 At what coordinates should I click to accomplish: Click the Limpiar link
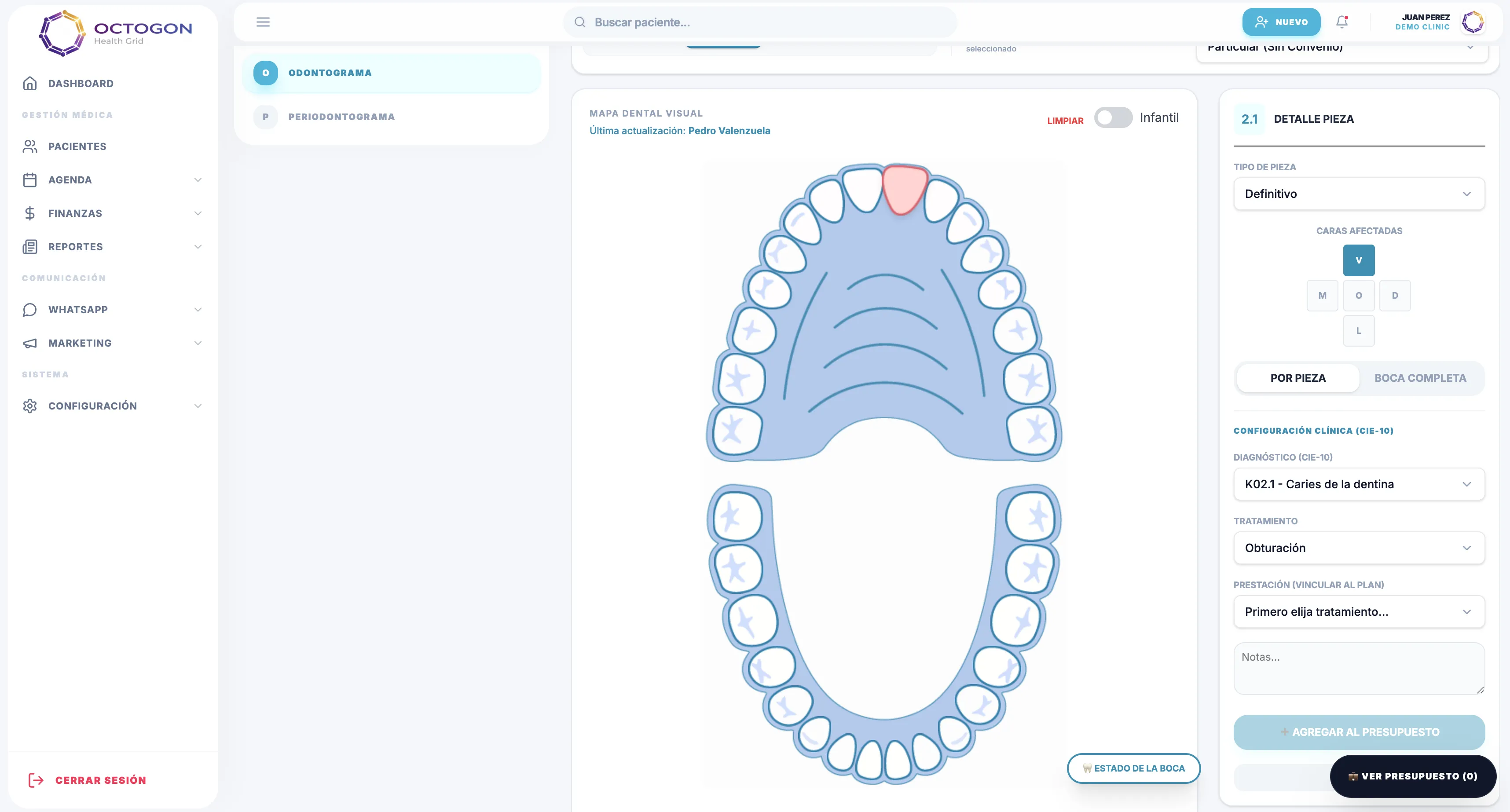pyautogui.click(x=1065, y=121)
